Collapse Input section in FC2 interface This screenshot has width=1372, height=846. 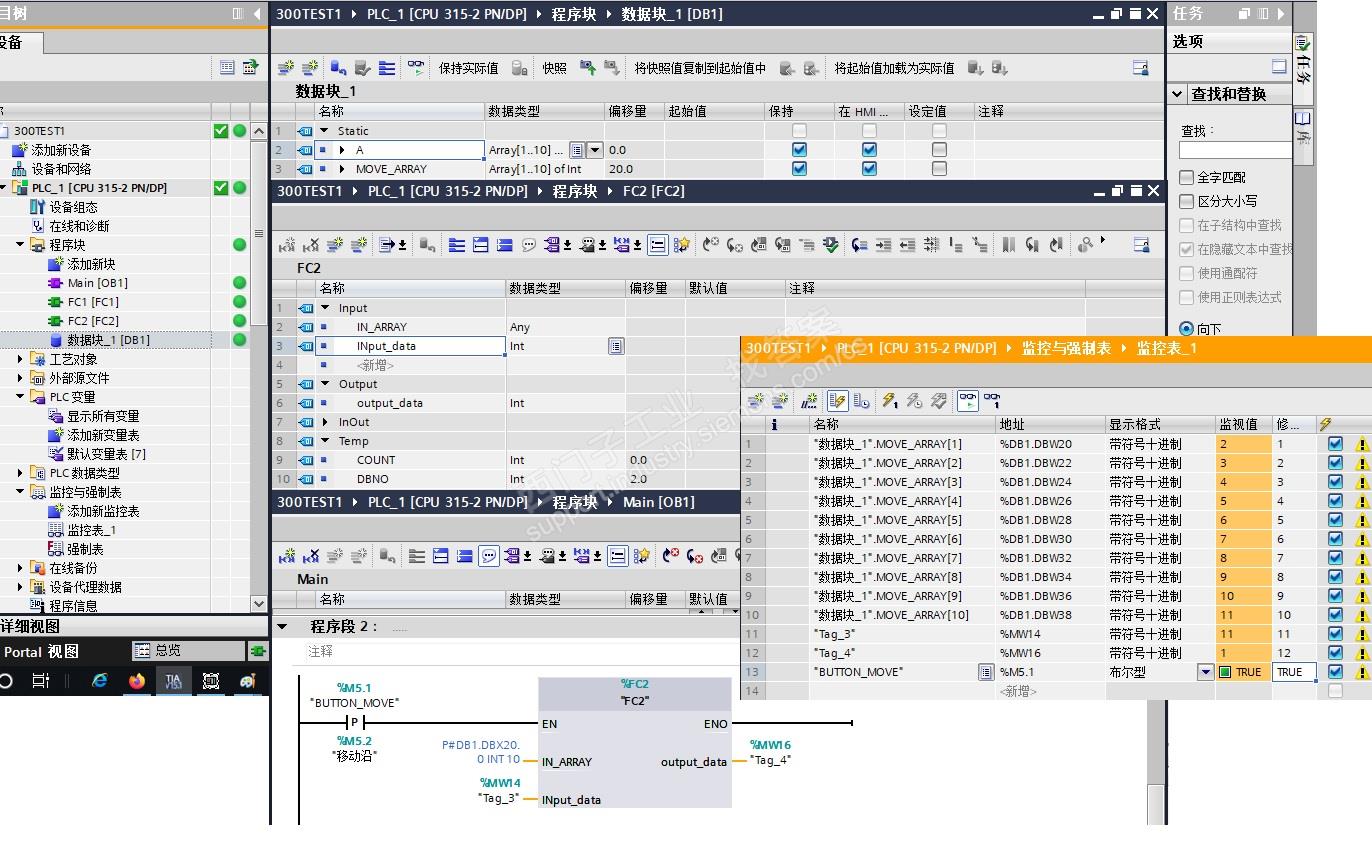(324, 308)
